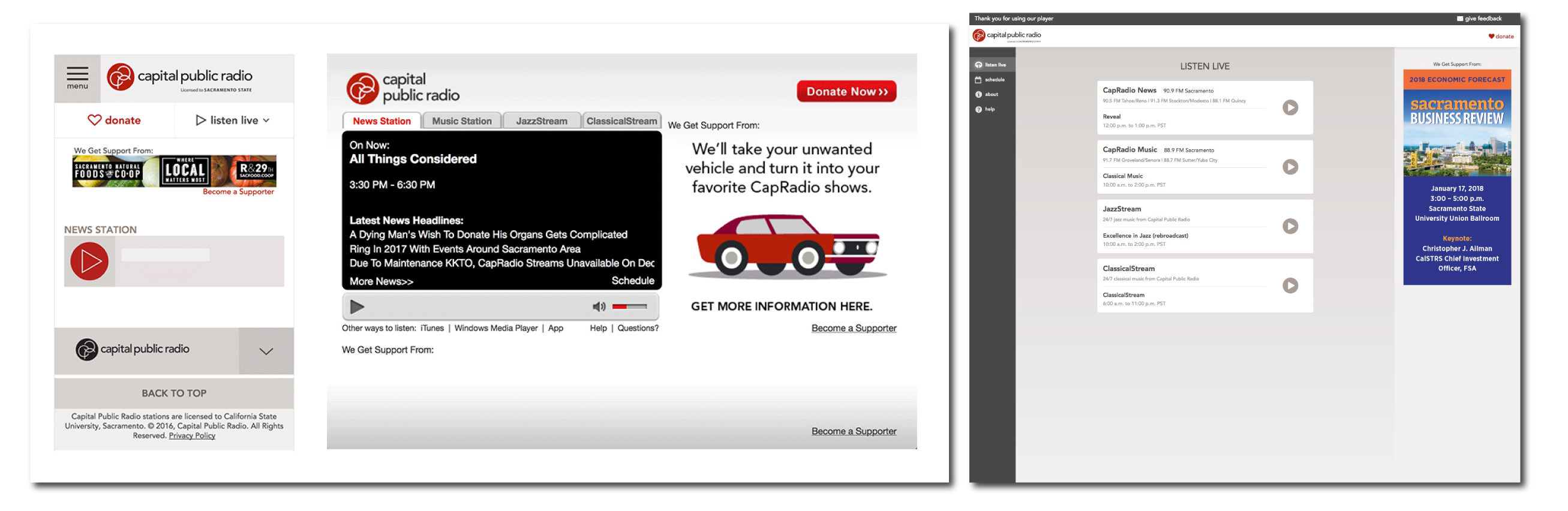1568x511 pixels.
Task: Select listen live in new player sidebar
Action: coord(991,65)
